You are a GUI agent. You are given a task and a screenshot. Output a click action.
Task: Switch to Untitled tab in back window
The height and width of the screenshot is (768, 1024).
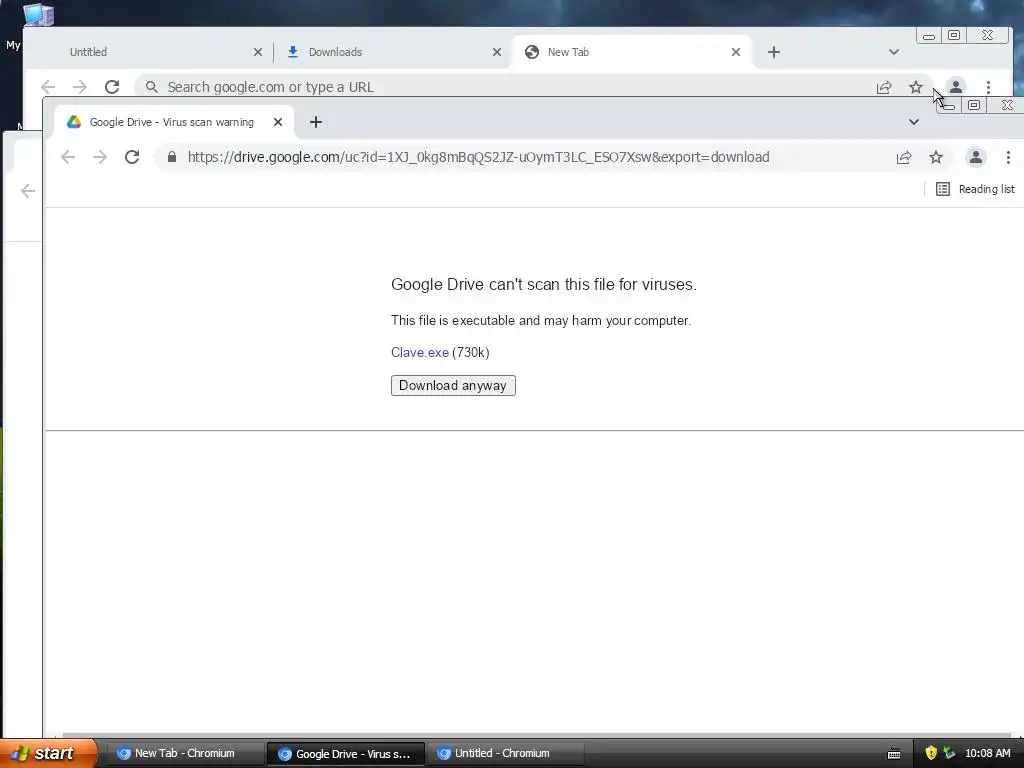tap(88, 52)
